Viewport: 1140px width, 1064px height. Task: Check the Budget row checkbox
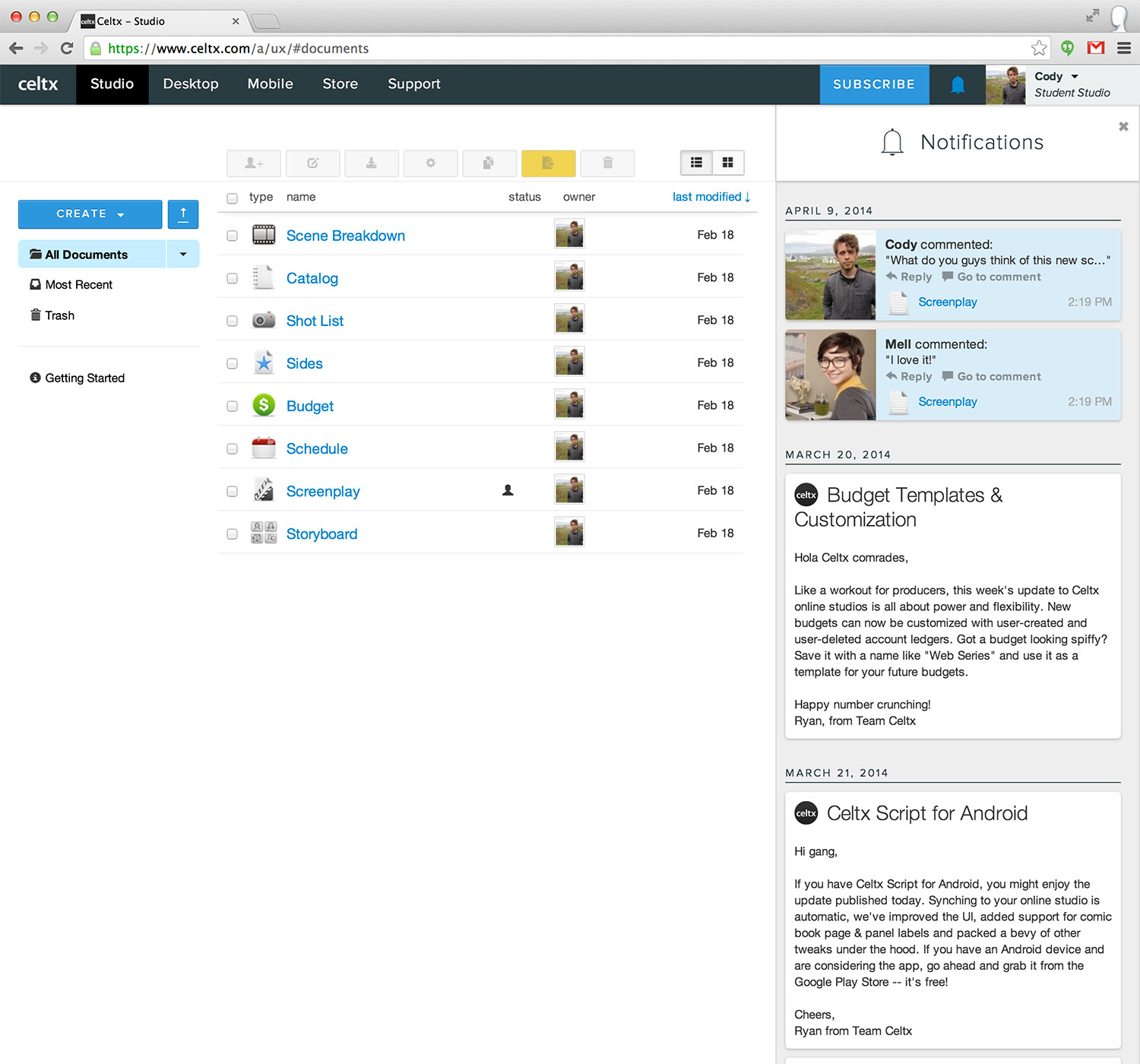coord(232,406)
